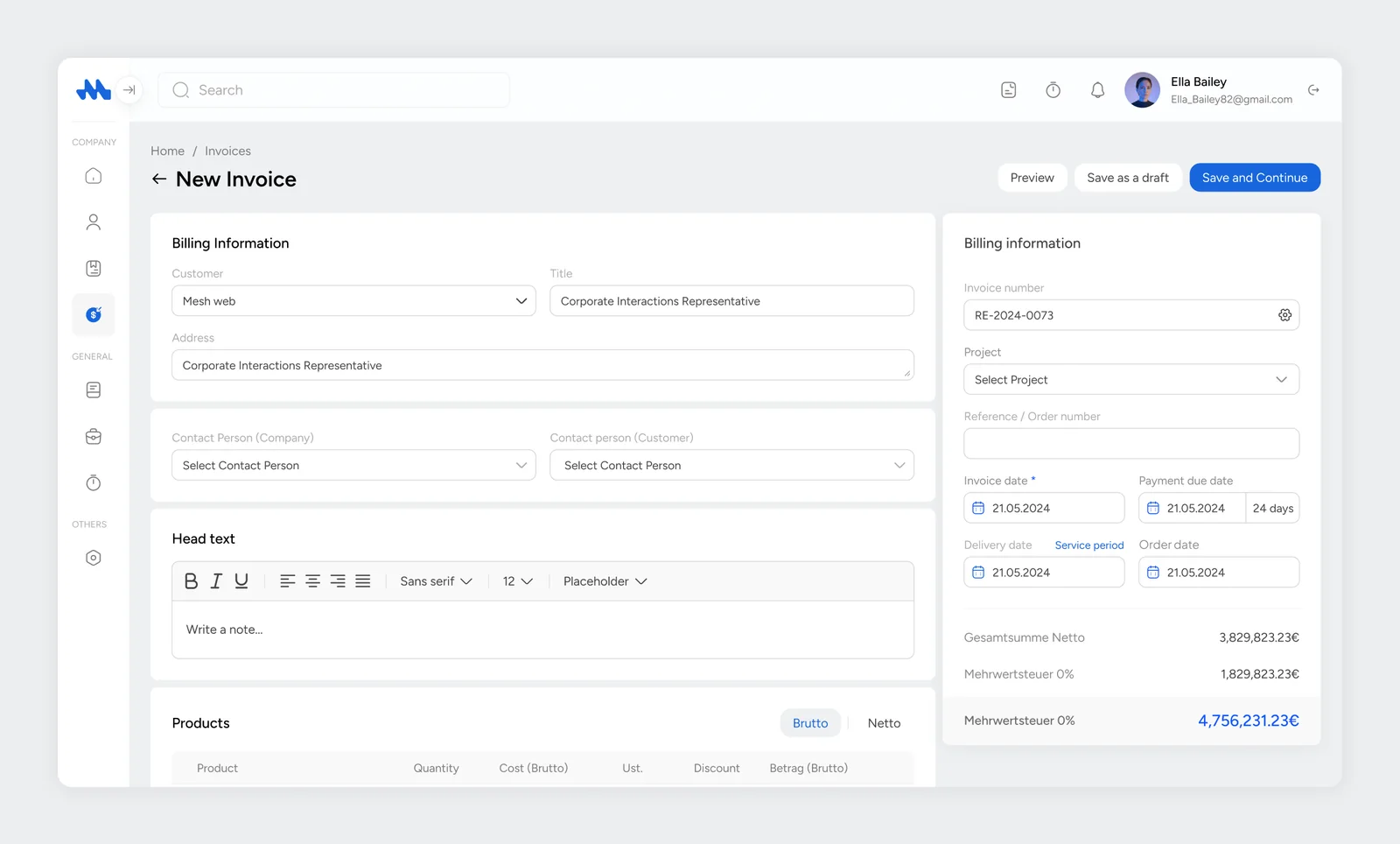Click the Preview button
This screenshot has height=844, width=1400.
[1032, 178]
